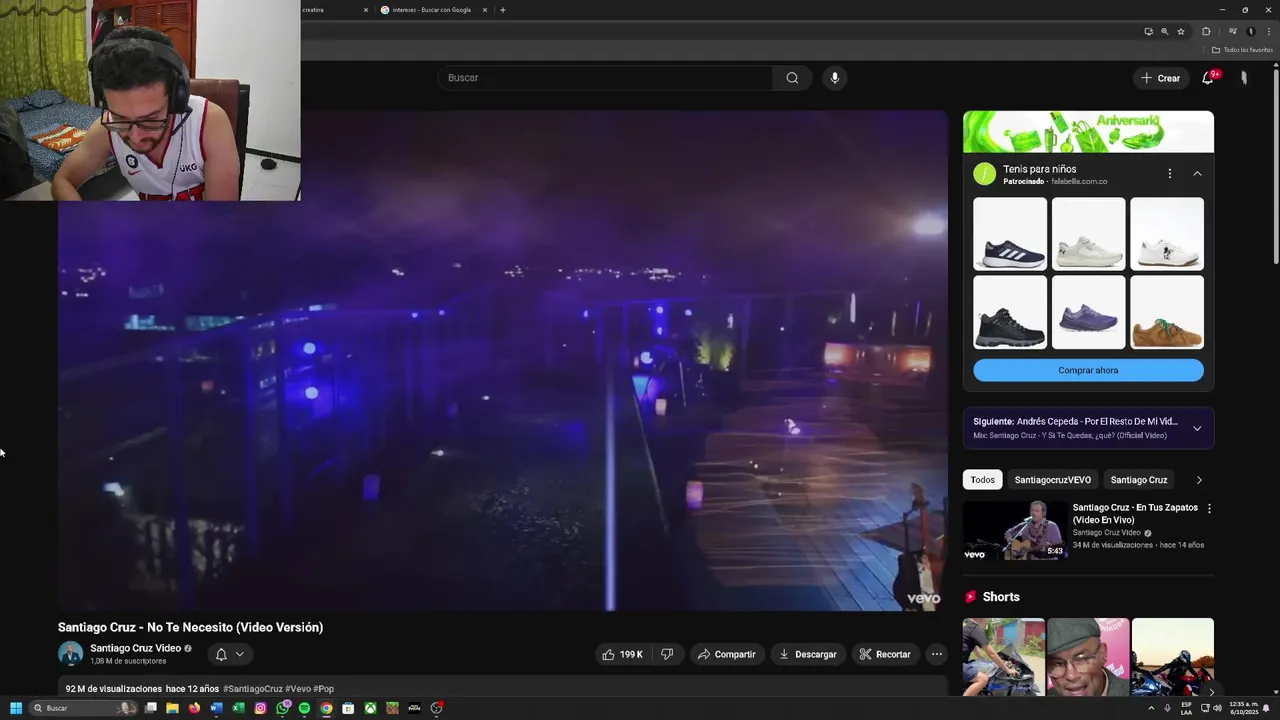Open the Short with the man in a cap
The image size is (1280, 720).
pos(1088,656)
